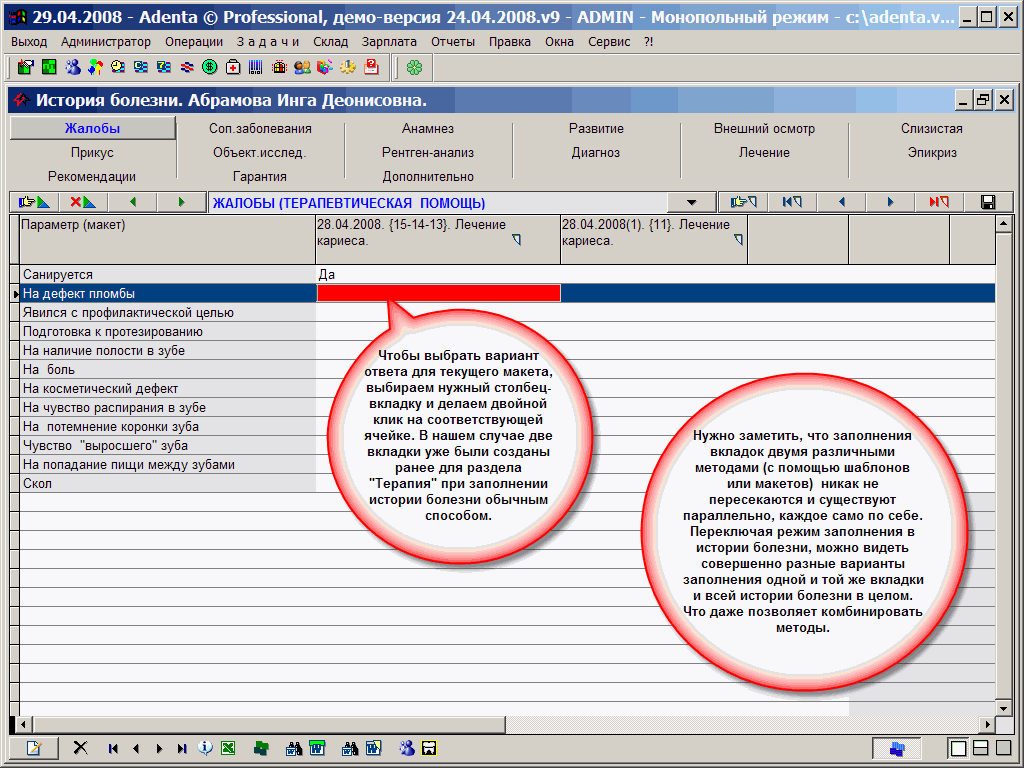This screenshot has height=768, width=1024.
Task: Open the ЖАЛОБЫ section dropdown arrow
Action: coord(692,202)
